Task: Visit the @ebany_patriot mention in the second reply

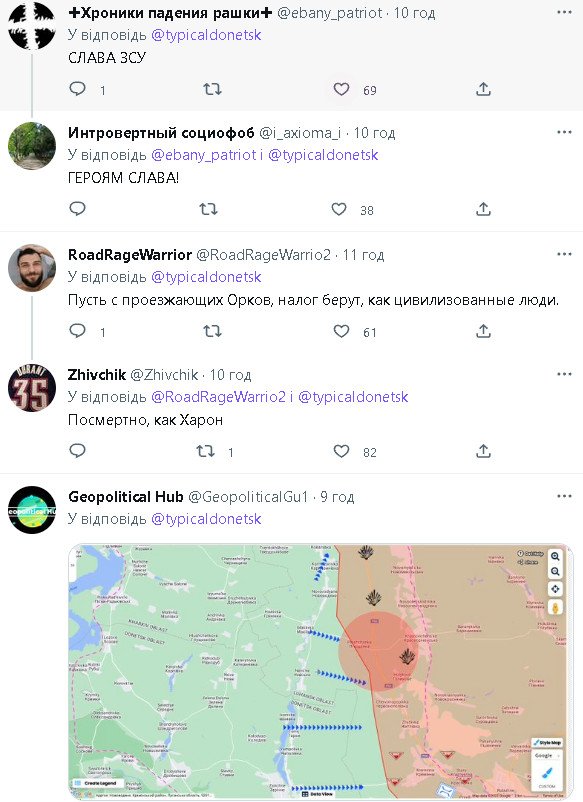Action: tap(204, 155)
